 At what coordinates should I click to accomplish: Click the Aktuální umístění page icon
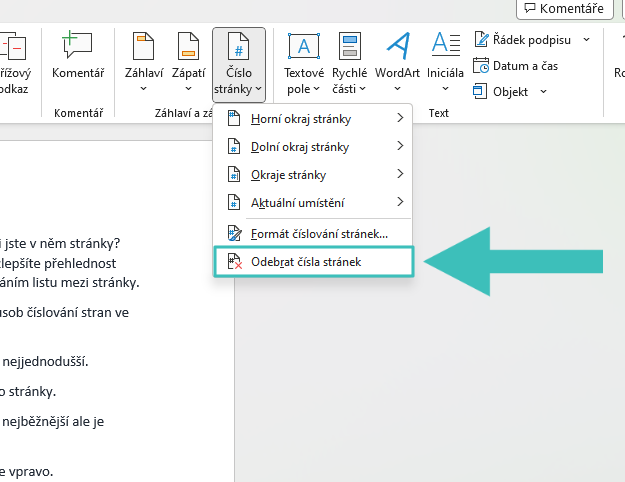(234, 202)
